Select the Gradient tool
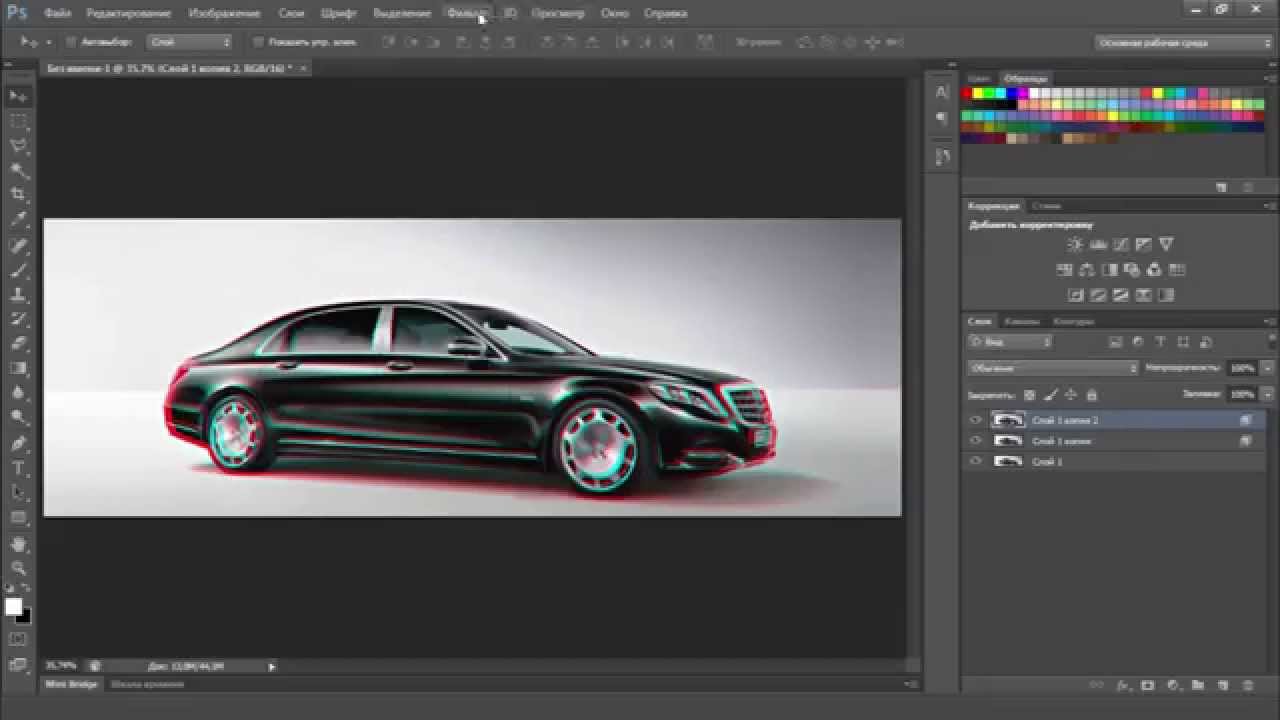Image resolution: width=1280 pixels, height=720 pixels. pyautogui.click(x=18, y=369)
